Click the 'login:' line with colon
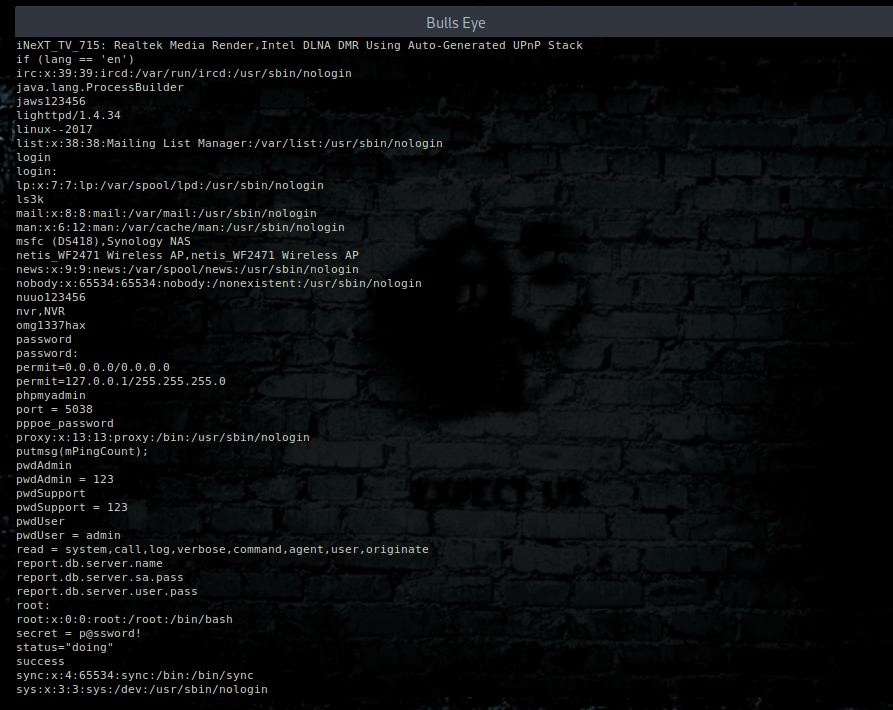The image size is (893, 710). (x=36, y=171)
